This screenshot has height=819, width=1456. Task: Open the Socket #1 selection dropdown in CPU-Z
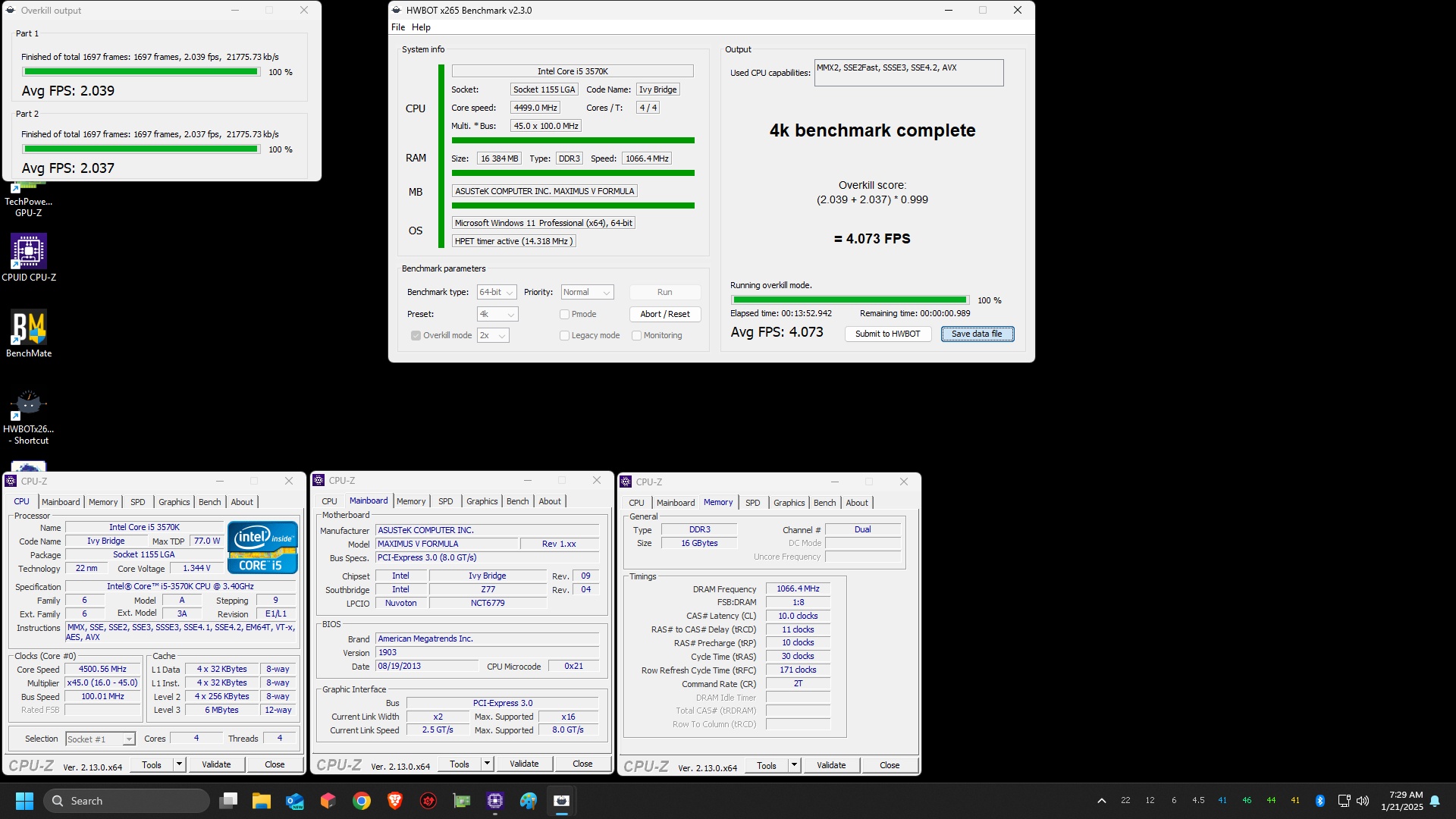pos(99,739)
